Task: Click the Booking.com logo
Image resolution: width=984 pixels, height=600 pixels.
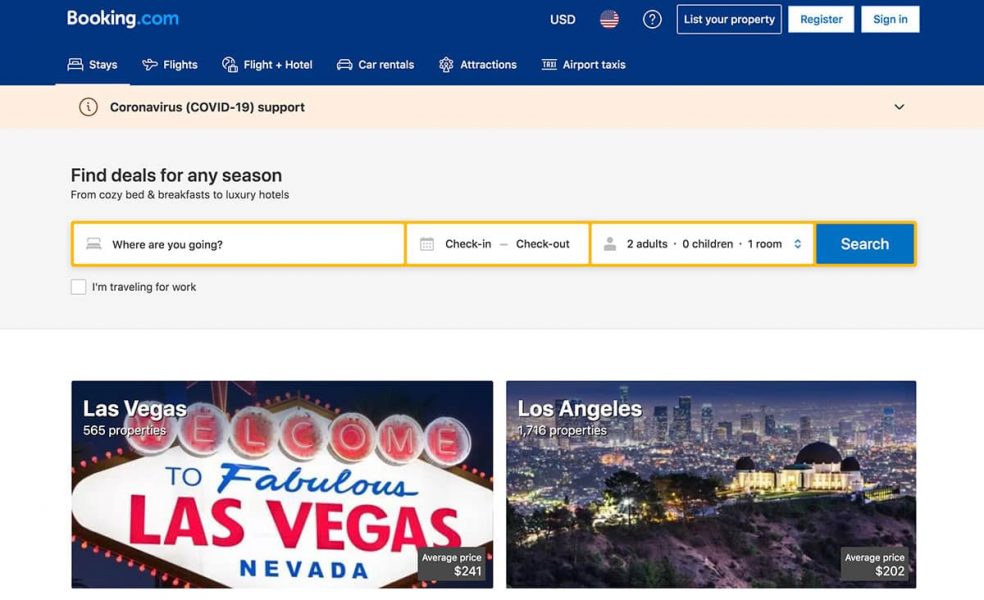Action: (123, 19)
